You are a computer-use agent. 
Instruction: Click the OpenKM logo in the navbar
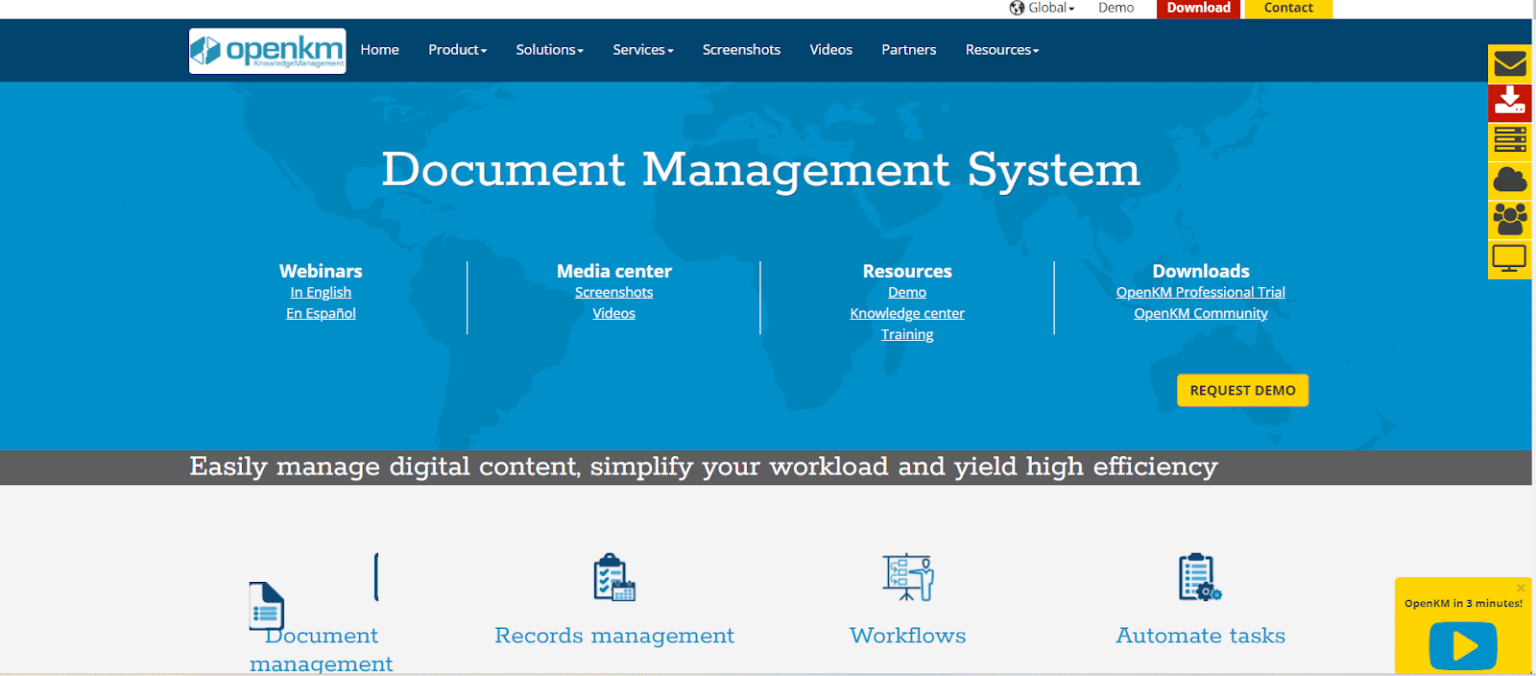pos(266,50)
